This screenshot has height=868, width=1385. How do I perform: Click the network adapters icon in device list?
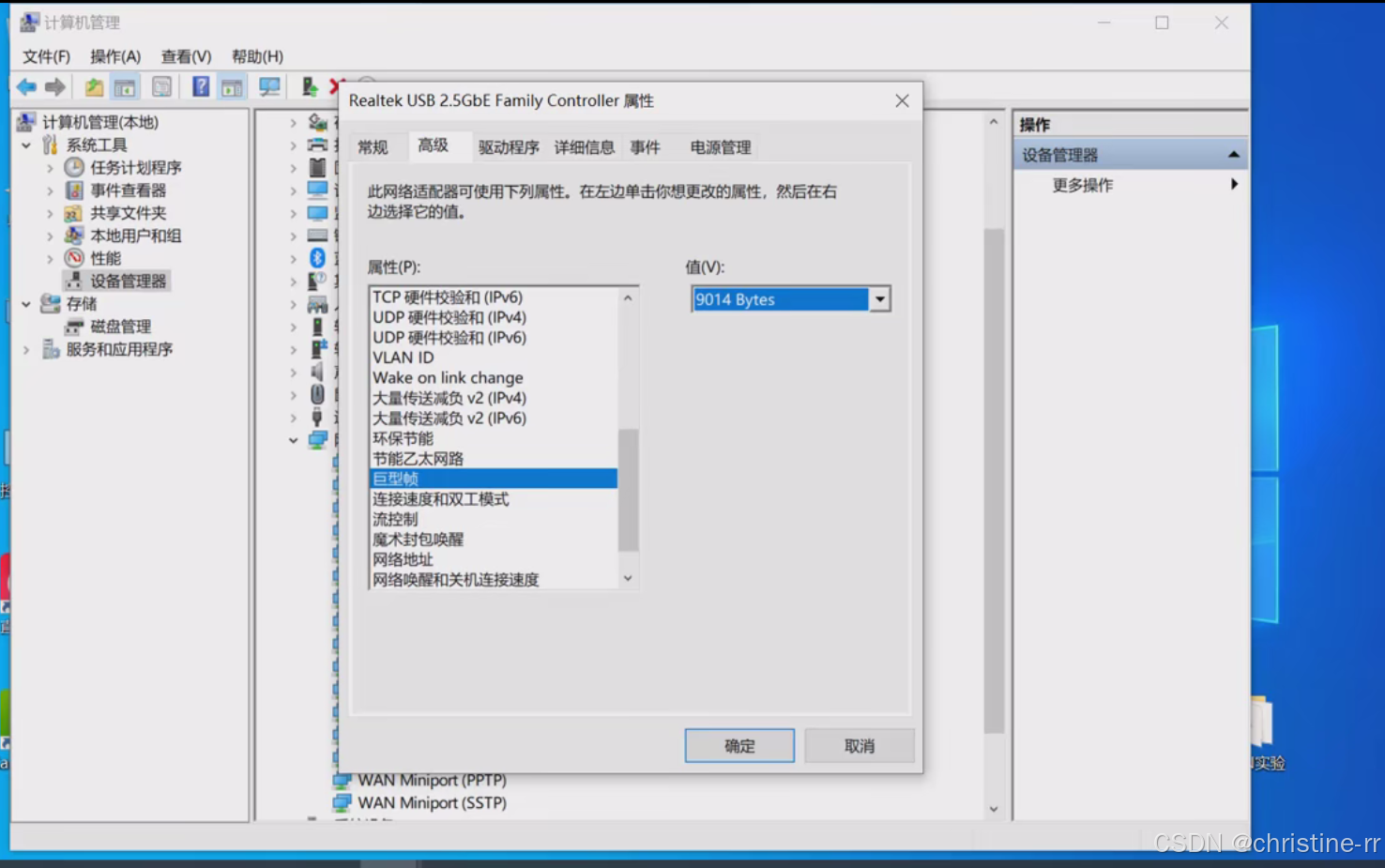pyautogui.click(x=318, y=440)
